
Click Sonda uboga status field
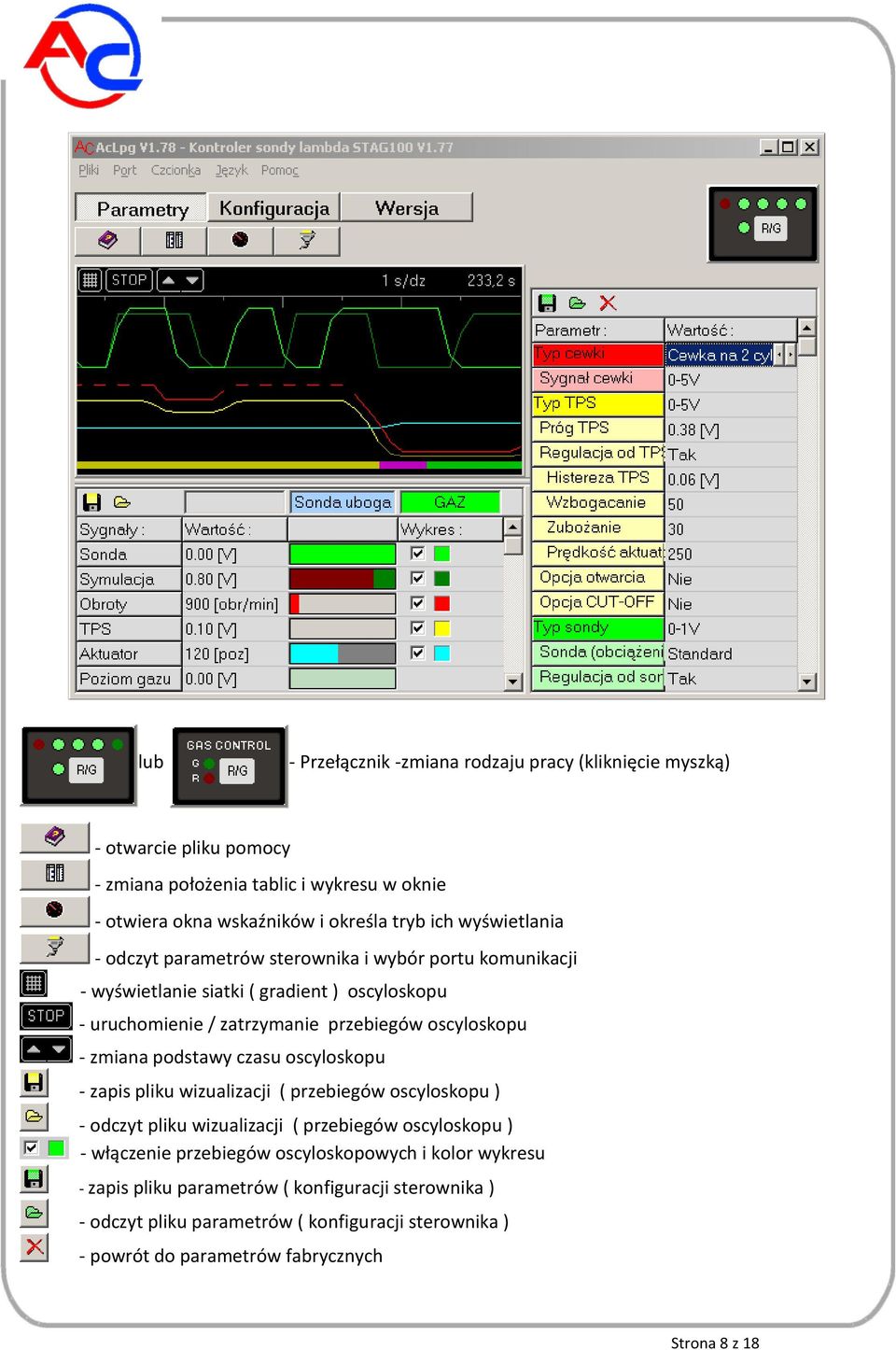pyautogui.click(x=343, y=502)
